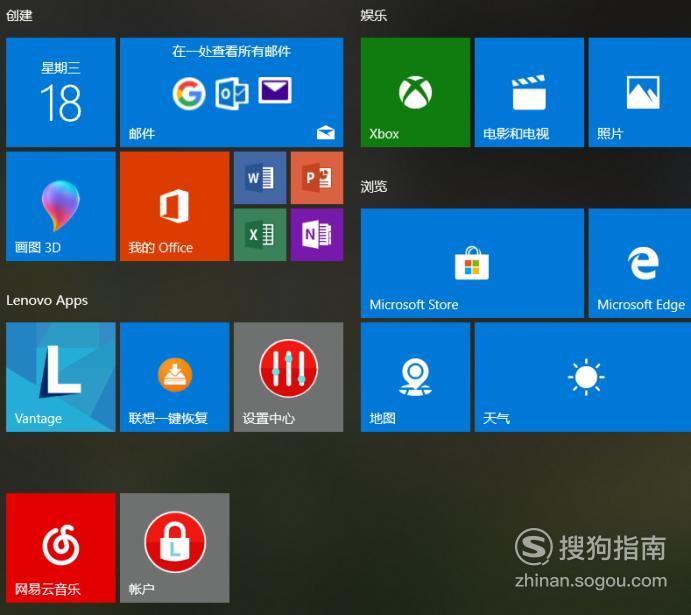Click the Outlook icon in mail tile
This screenshot has height=615, width=691.
tap(232, 93)
